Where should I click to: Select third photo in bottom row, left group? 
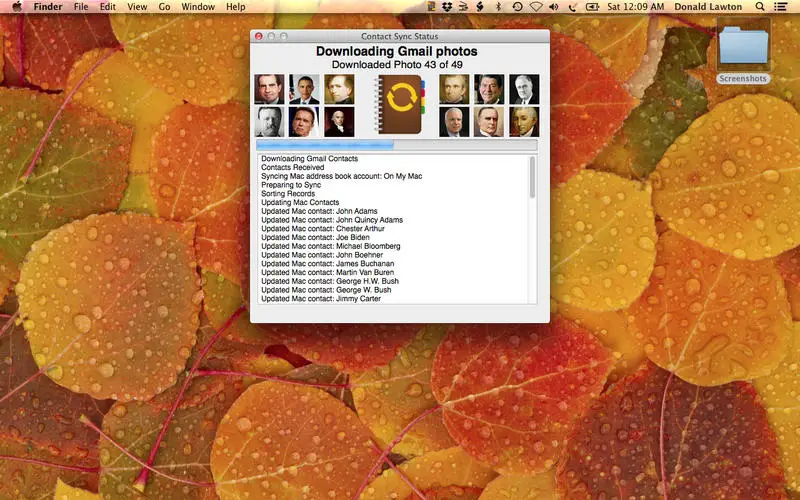tap(339, 121)
